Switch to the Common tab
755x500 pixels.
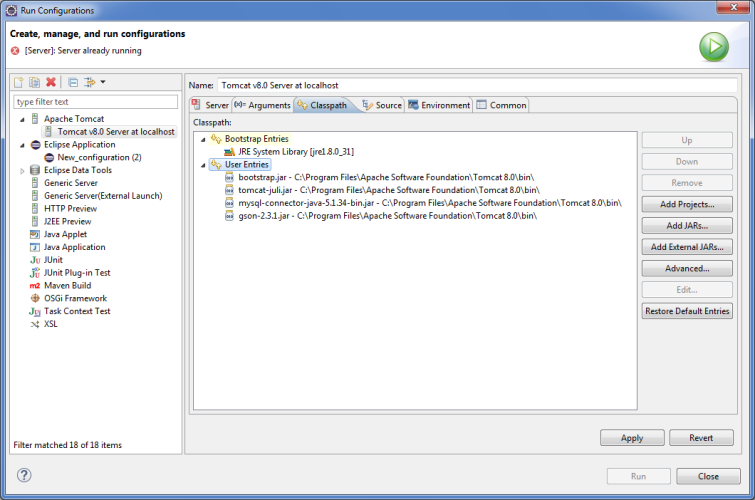(x=501, y=105)
